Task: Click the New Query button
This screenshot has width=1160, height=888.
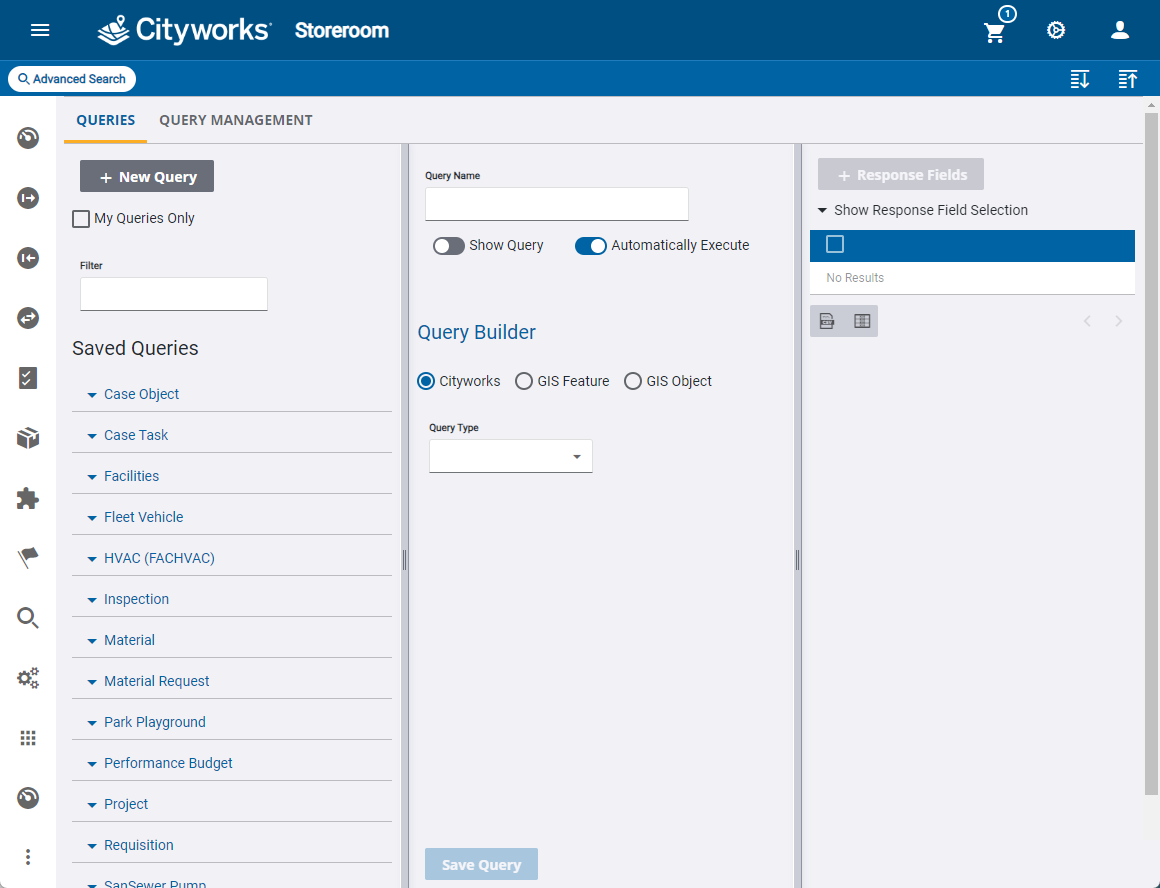Action: click(147, 177)
